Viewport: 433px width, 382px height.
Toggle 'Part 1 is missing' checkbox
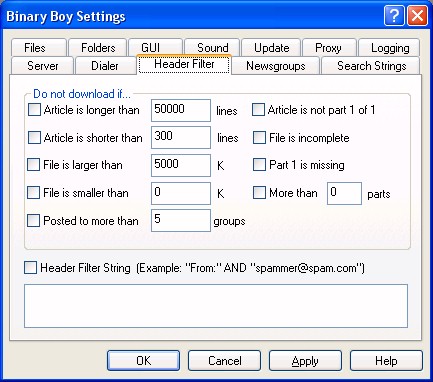[x=259, y=165]
